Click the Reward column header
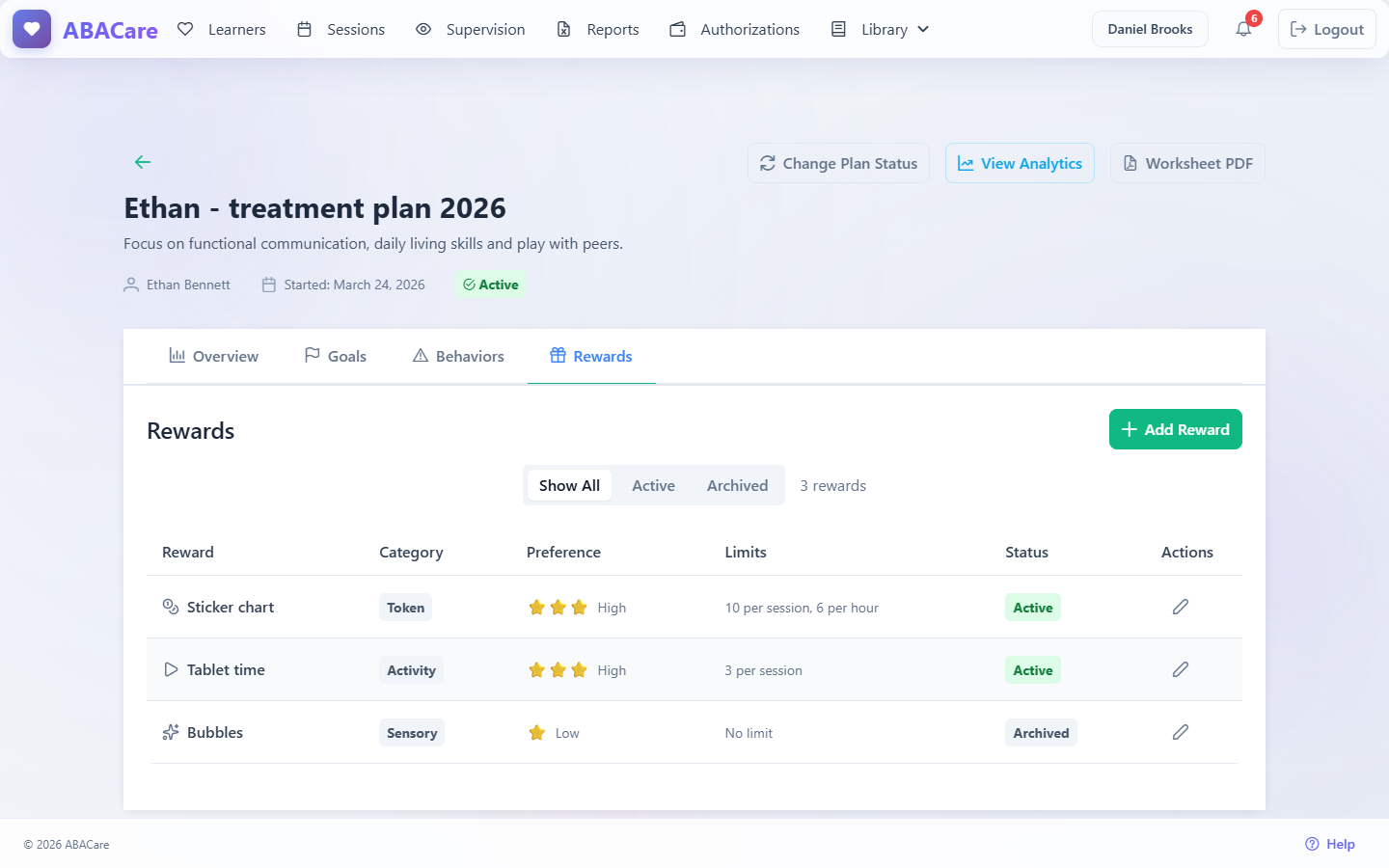Image resolution: width=1389 pixels, height=868 pixels. (x=188, y=552)
